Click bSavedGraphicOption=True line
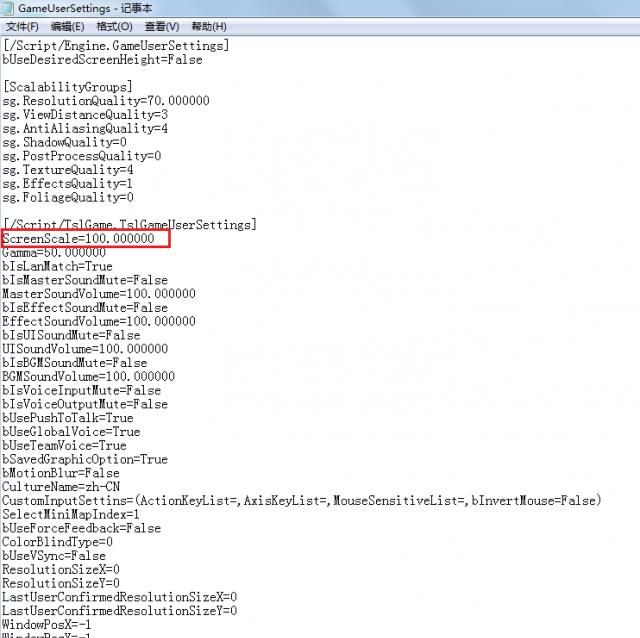Viewport: 640px width, 638px height. (x=85, y=460)
